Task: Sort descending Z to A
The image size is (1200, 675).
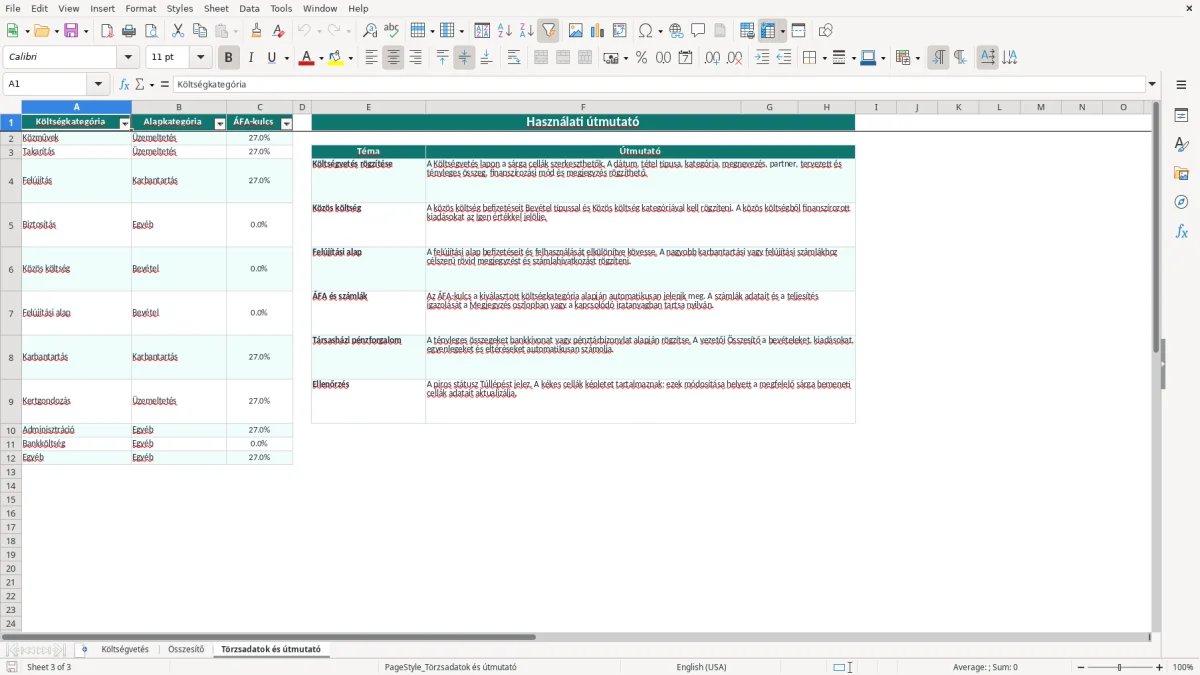Action: pyautogui.click(x=527, y=31)
